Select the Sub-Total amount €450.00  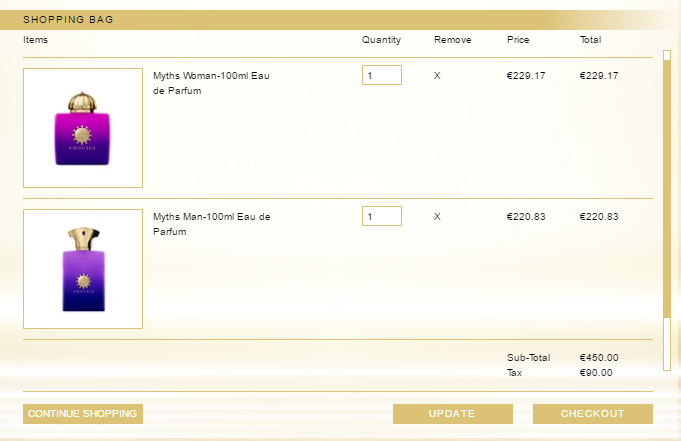pos(599,358)
